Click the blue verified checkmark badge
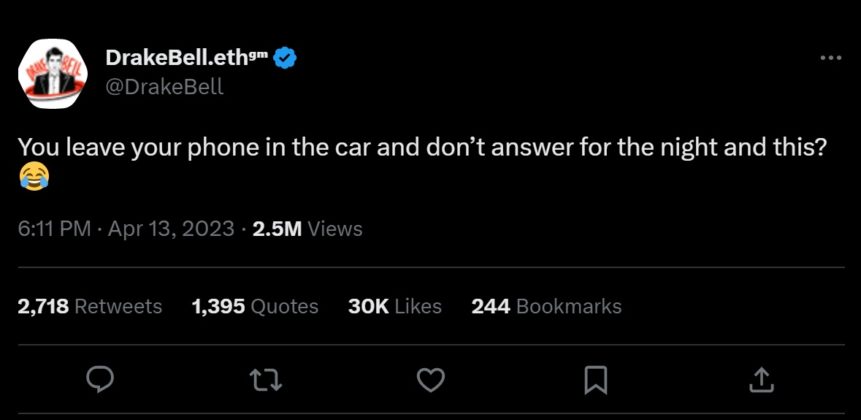The image size is (861, 420). 285,58
